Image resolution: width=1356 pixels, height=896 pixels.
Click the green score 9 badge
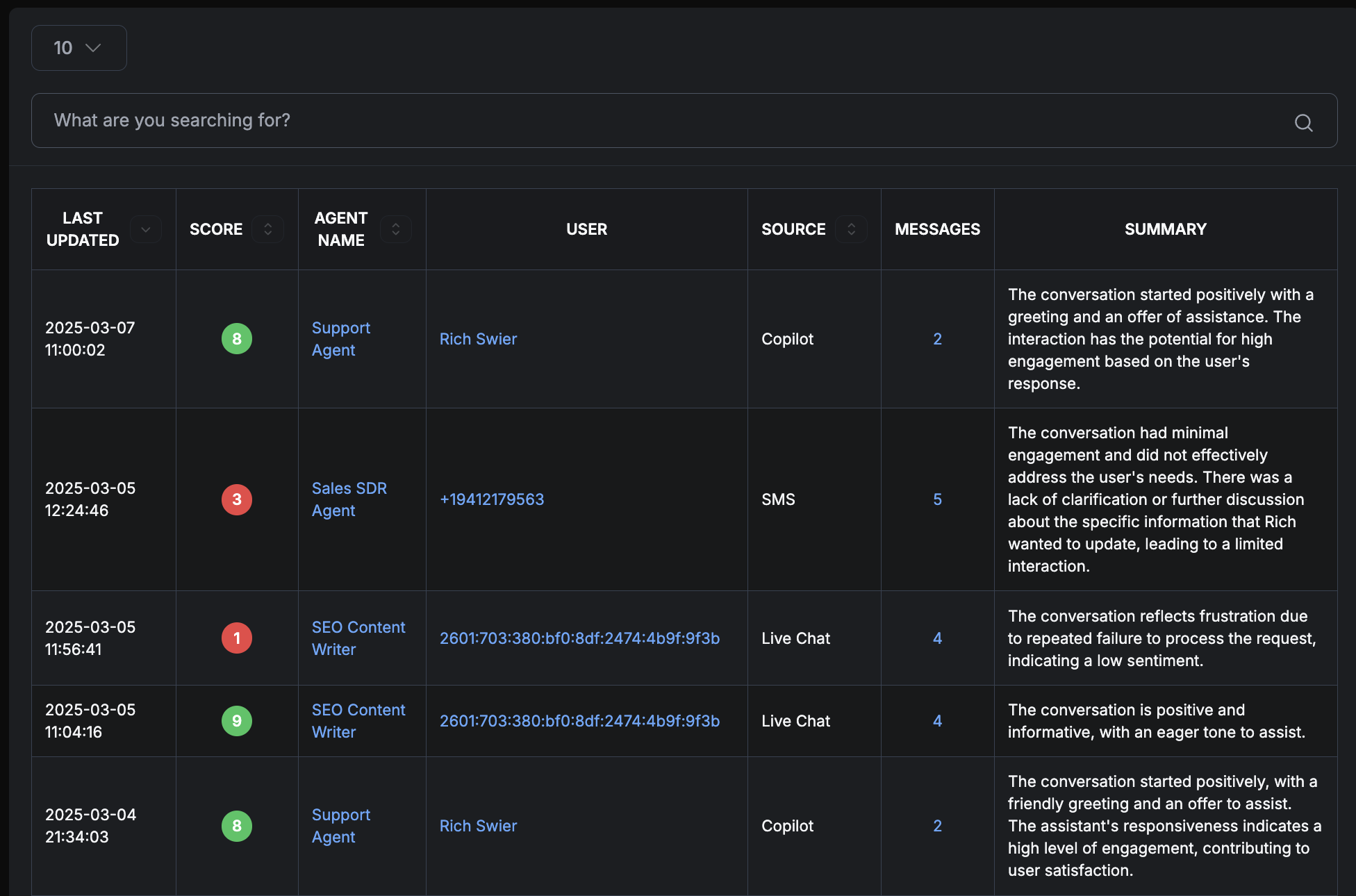[x=237, y=721]
